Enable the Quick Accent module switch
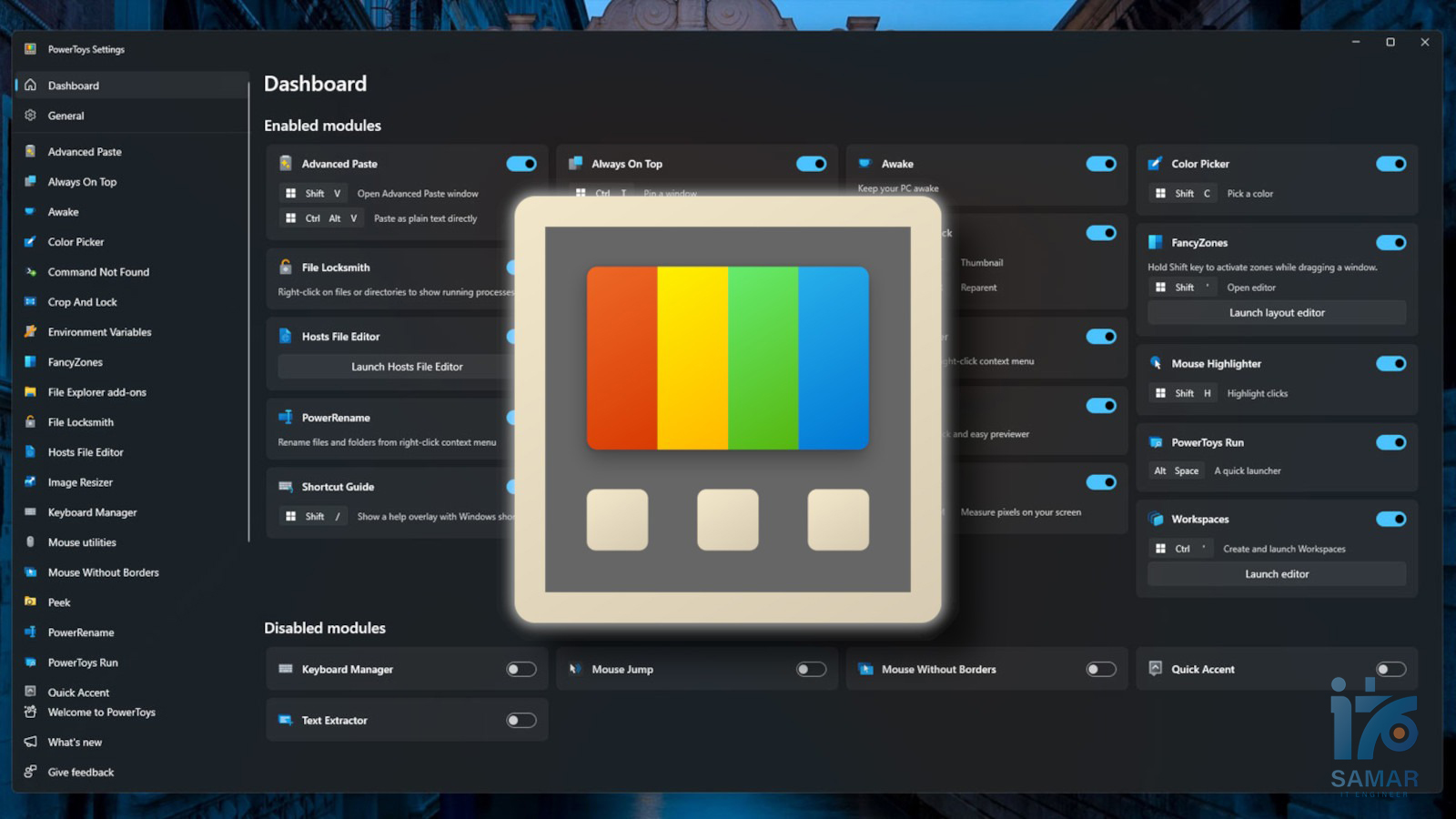 [x=1390, y=670]
